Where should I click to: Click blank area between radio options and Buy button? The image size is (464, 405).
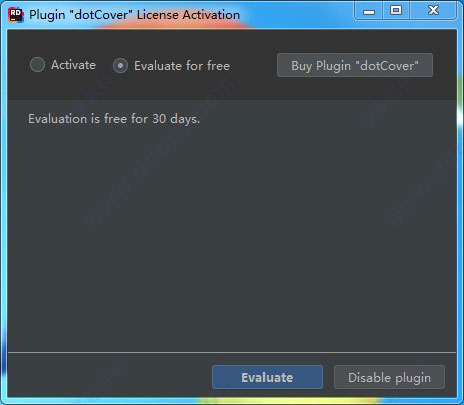pos(253,65)
